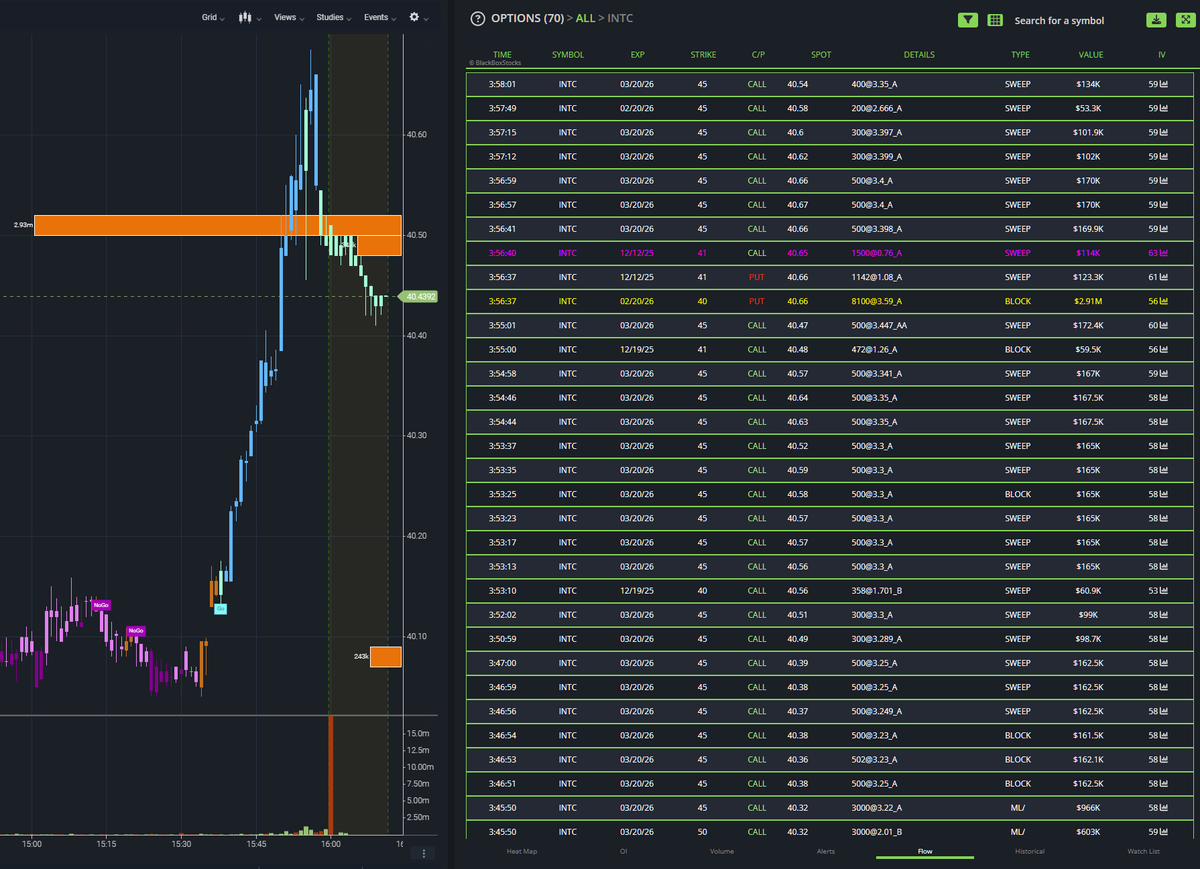Sort by the C/P column header

757,55
